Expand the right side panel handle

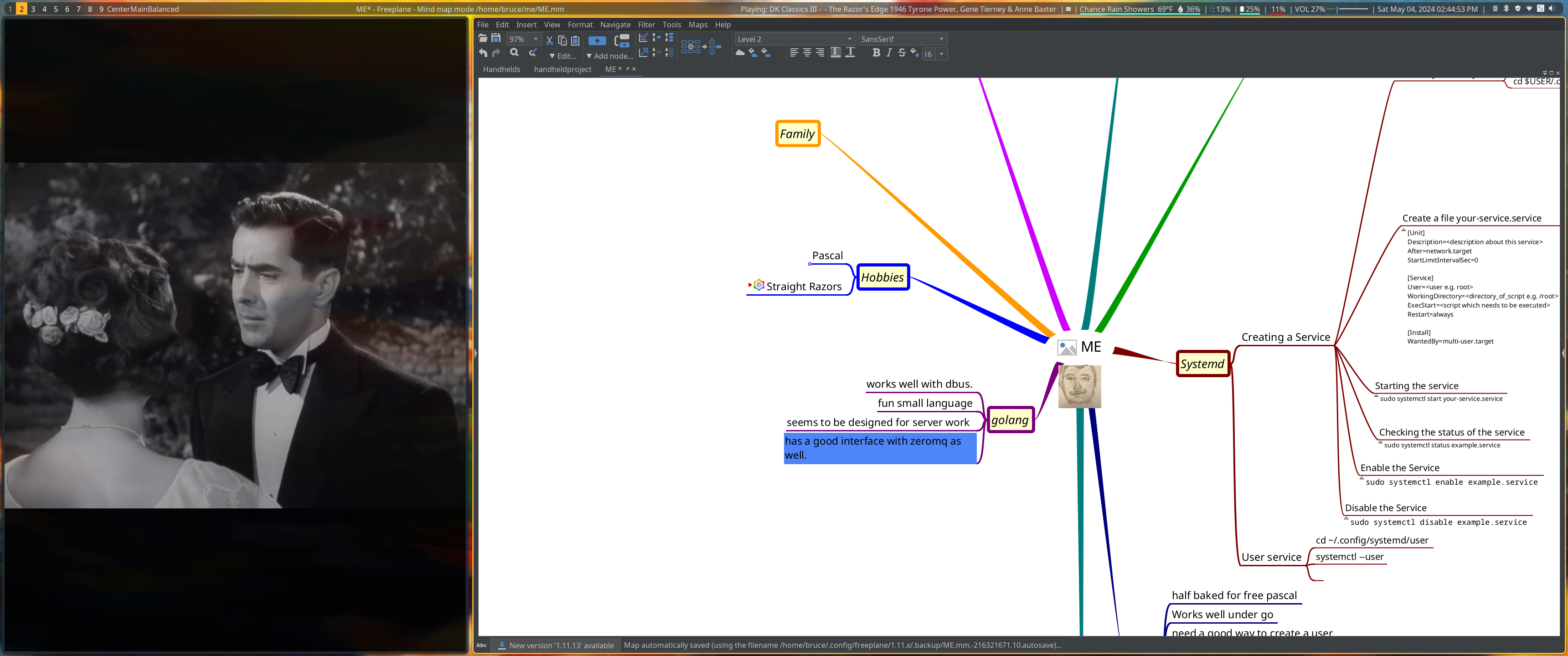(x=1563, y=353)
